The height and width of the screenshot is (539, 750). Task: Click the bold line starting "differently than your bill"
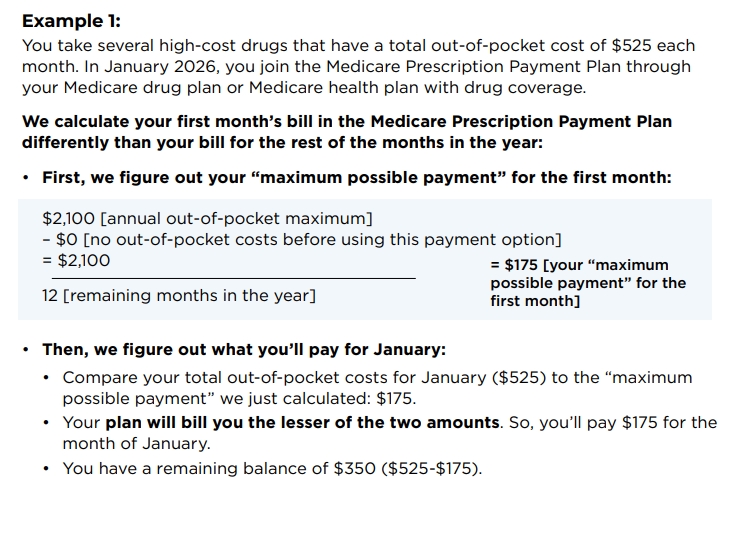point(282,142)
